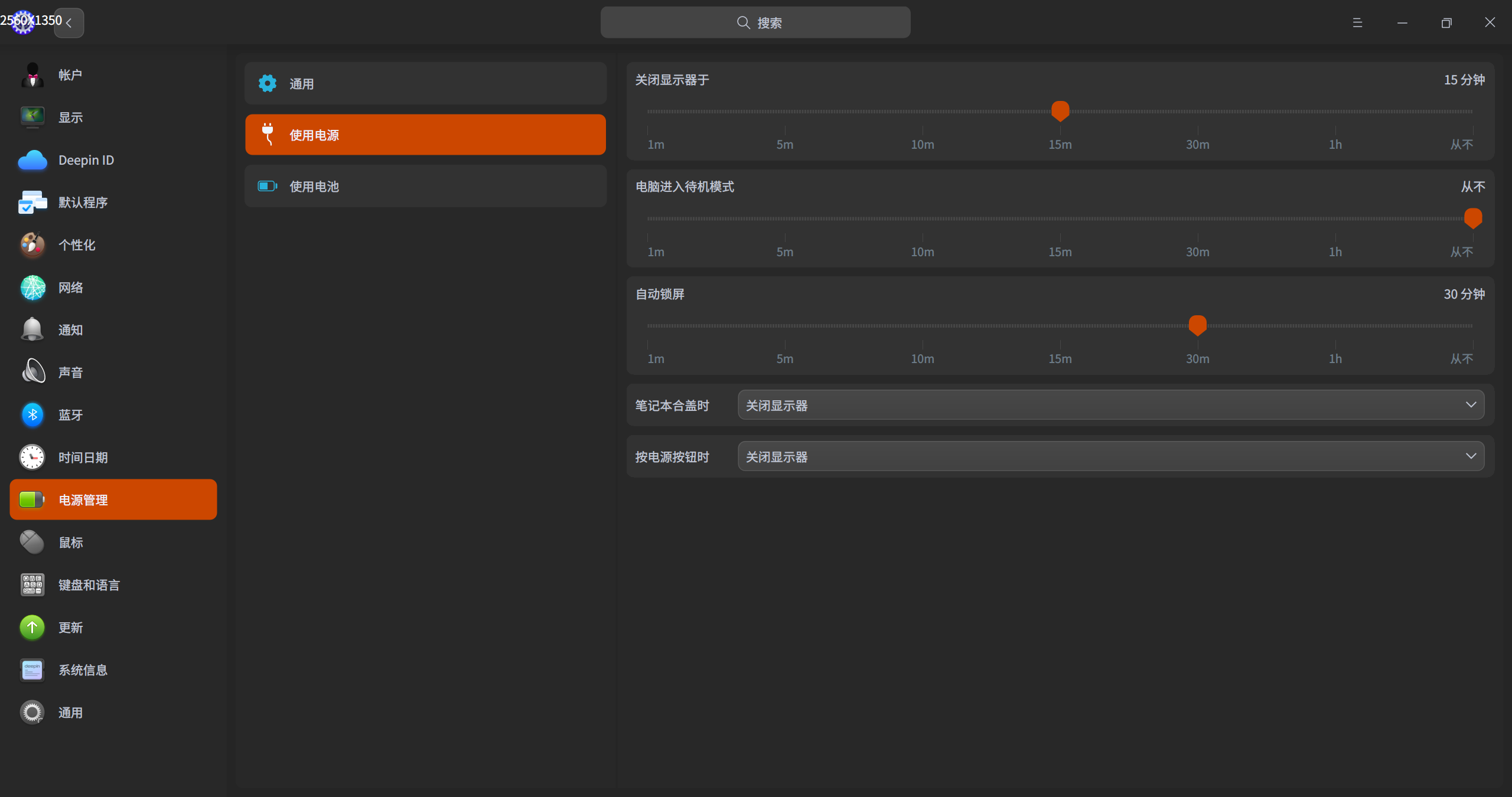Open the 声音 sound speaker icon
The width and height of the screenshot is (1512, 797).
(32, 372)
